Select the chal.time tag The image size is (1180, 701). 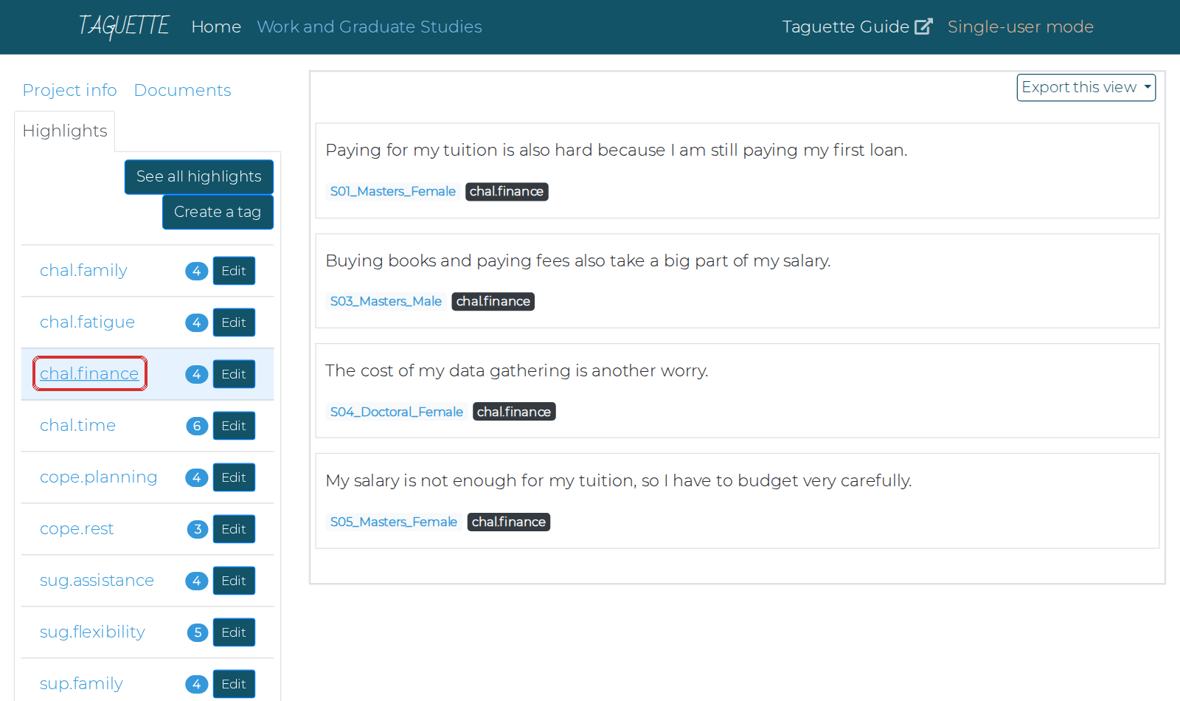click(x=78, y=425)
